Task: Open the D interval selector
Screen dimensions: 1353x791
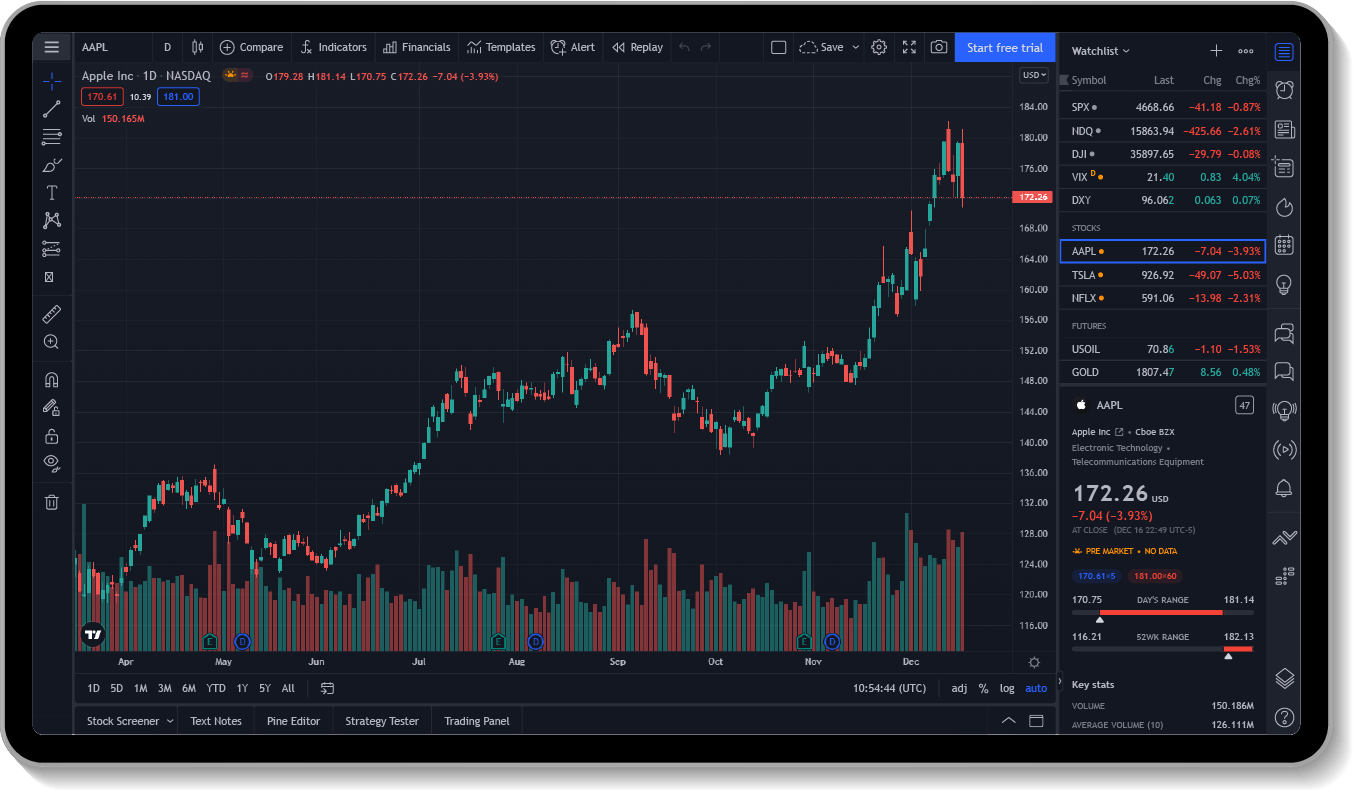Action: (167, 47)
